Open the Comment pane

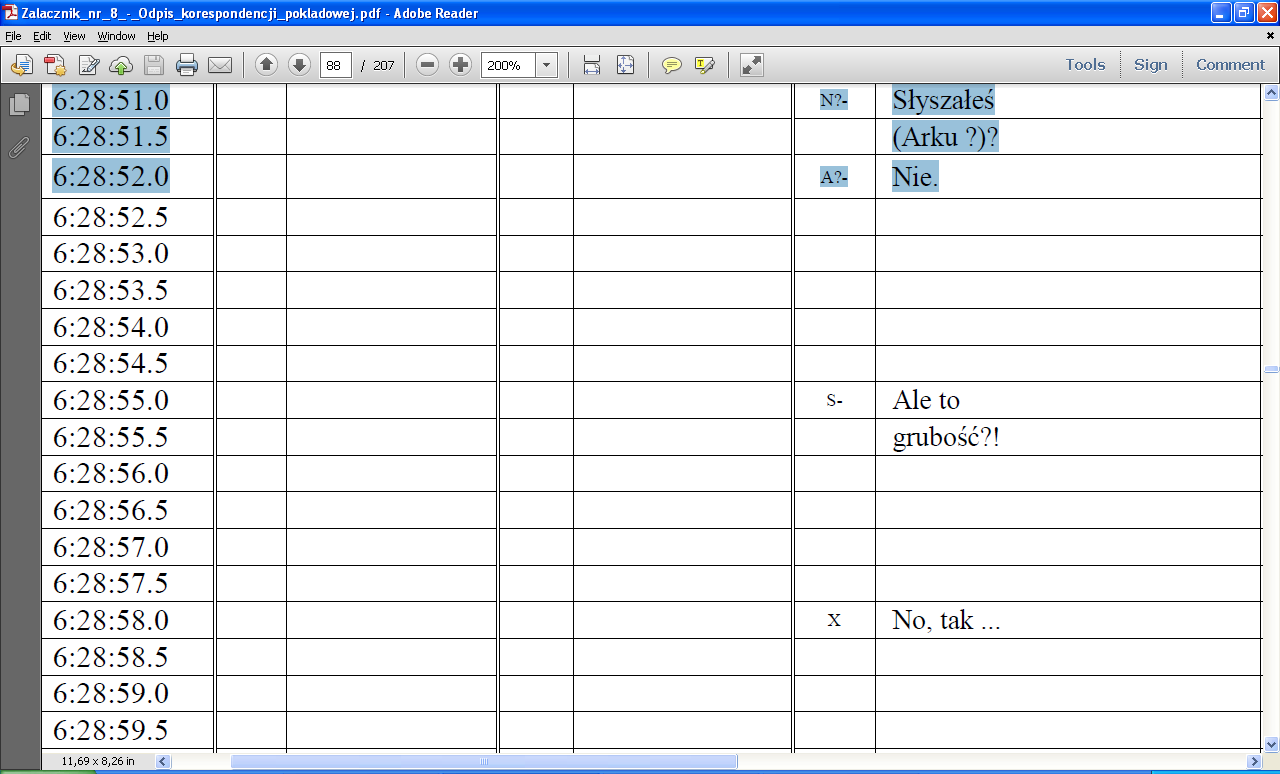(1230, 64)
